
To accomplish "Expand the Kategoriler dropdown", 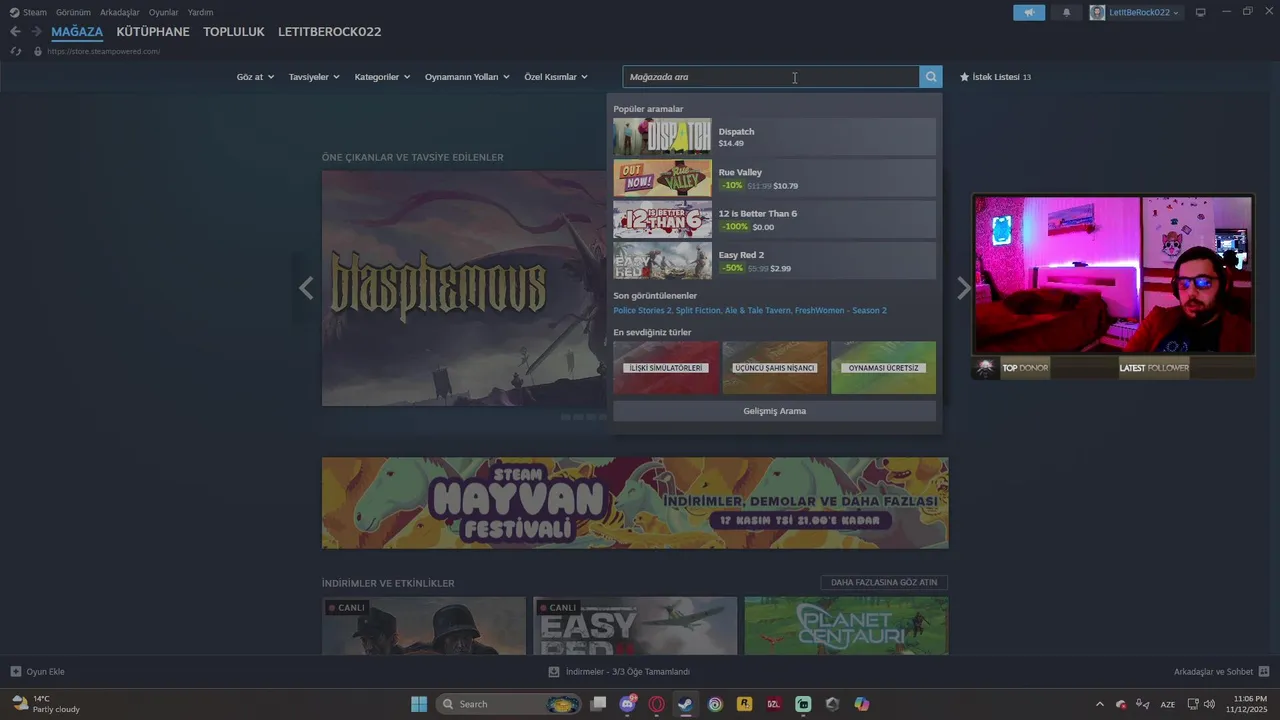I will point(382,77).
